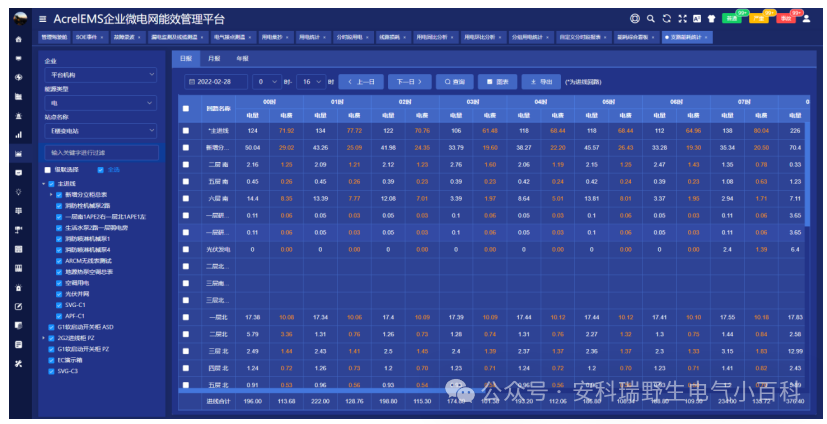Click the red alarm badge button
Image resolution: width=827 pixels, height=424 pixels.
(785, 18)
